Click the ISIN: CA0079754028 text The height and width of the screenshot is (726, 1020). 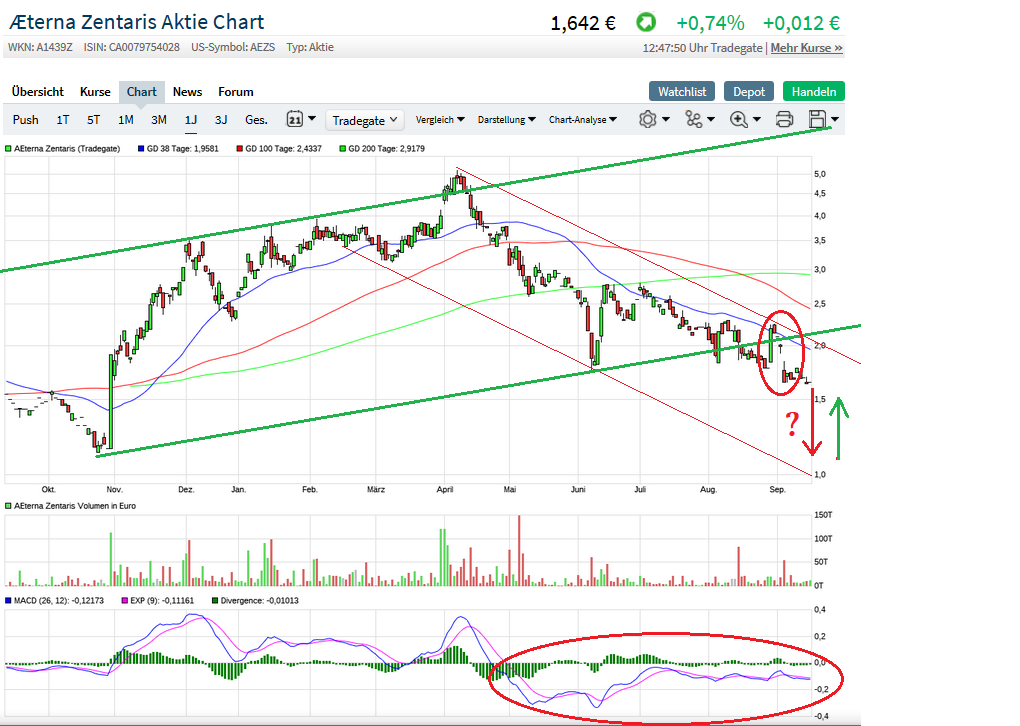point(131,47)
